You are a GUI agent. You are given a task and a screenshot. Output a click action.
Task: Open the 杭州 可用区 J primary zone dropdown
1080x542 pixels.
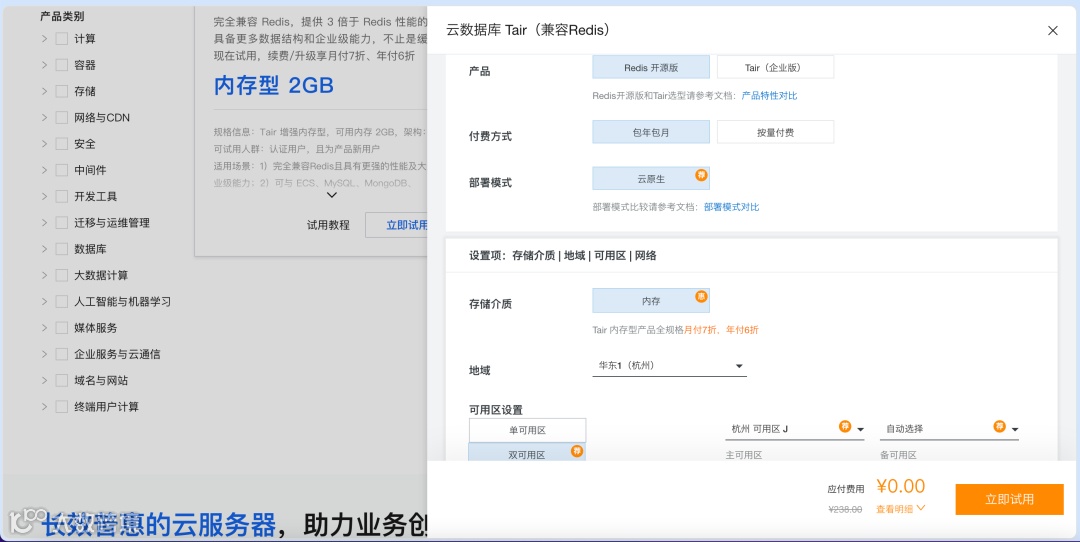[x=795, y=429]
